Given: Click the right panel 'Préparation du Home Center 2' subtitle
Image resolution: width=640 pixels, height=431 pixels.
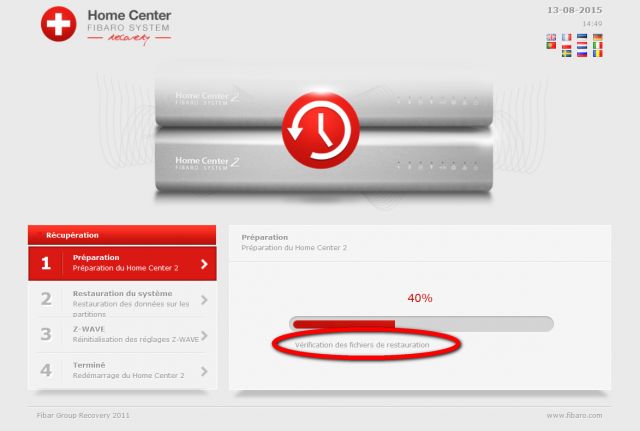Looking at the screenshot, I should pyautogui.click(x=294, y=247).
